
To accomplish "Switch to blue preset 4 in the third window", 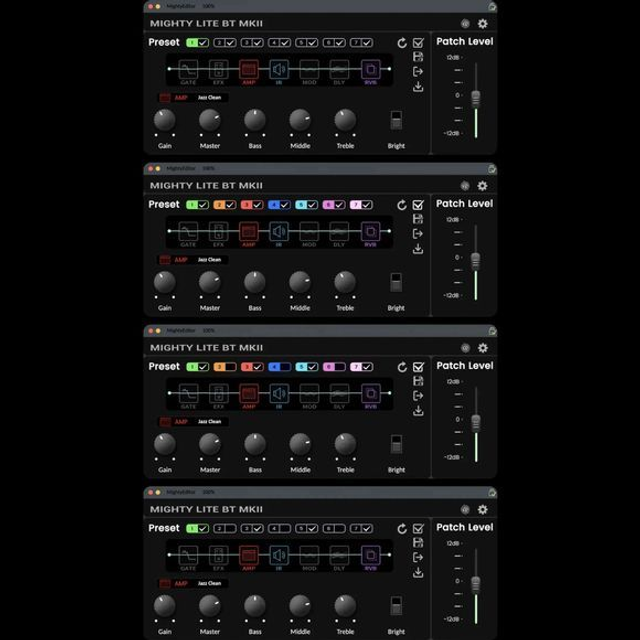I will pyautogui.click(x=274, y=367).
